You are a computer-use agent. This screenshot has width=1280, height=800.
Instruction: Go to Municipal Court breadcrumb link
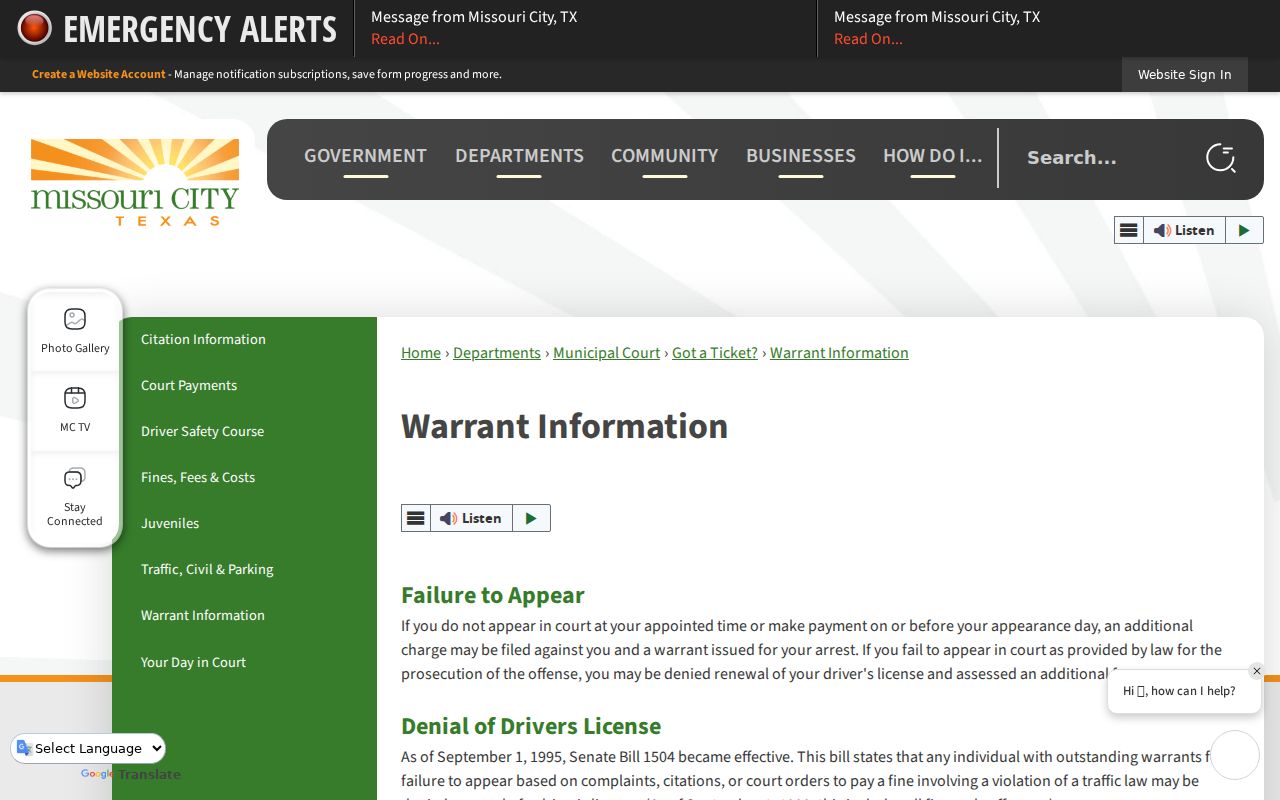pos(606,353)
